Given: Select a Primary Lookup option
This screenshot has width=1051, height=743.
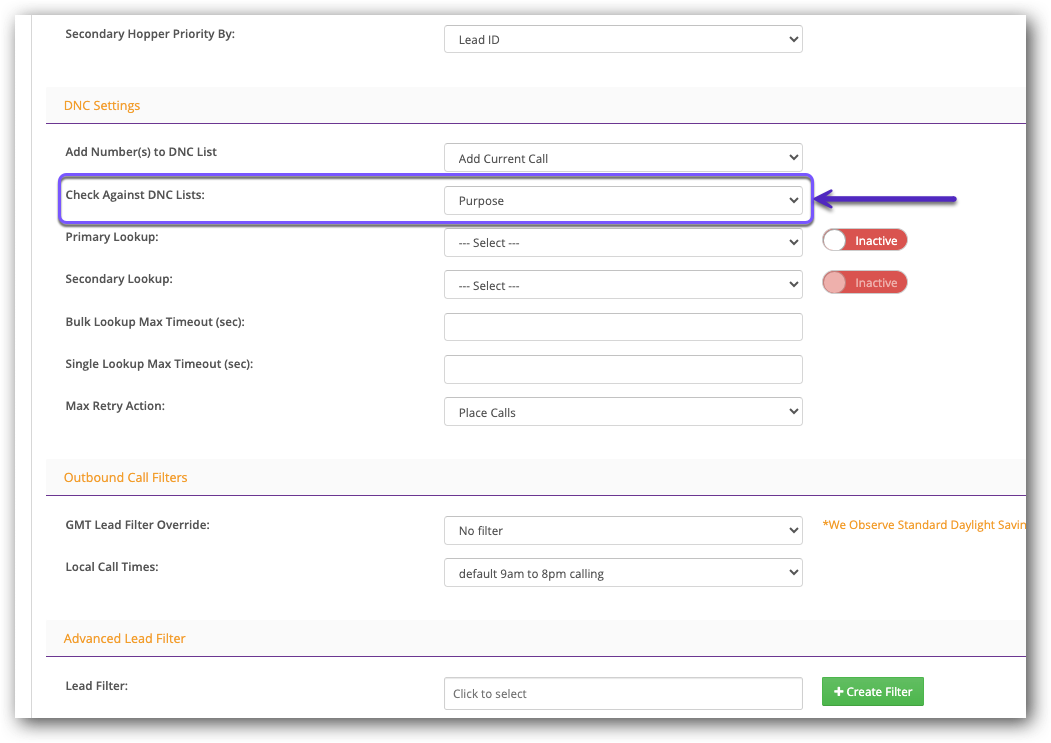Looking at the screenshot, I should tap(622, 243).
